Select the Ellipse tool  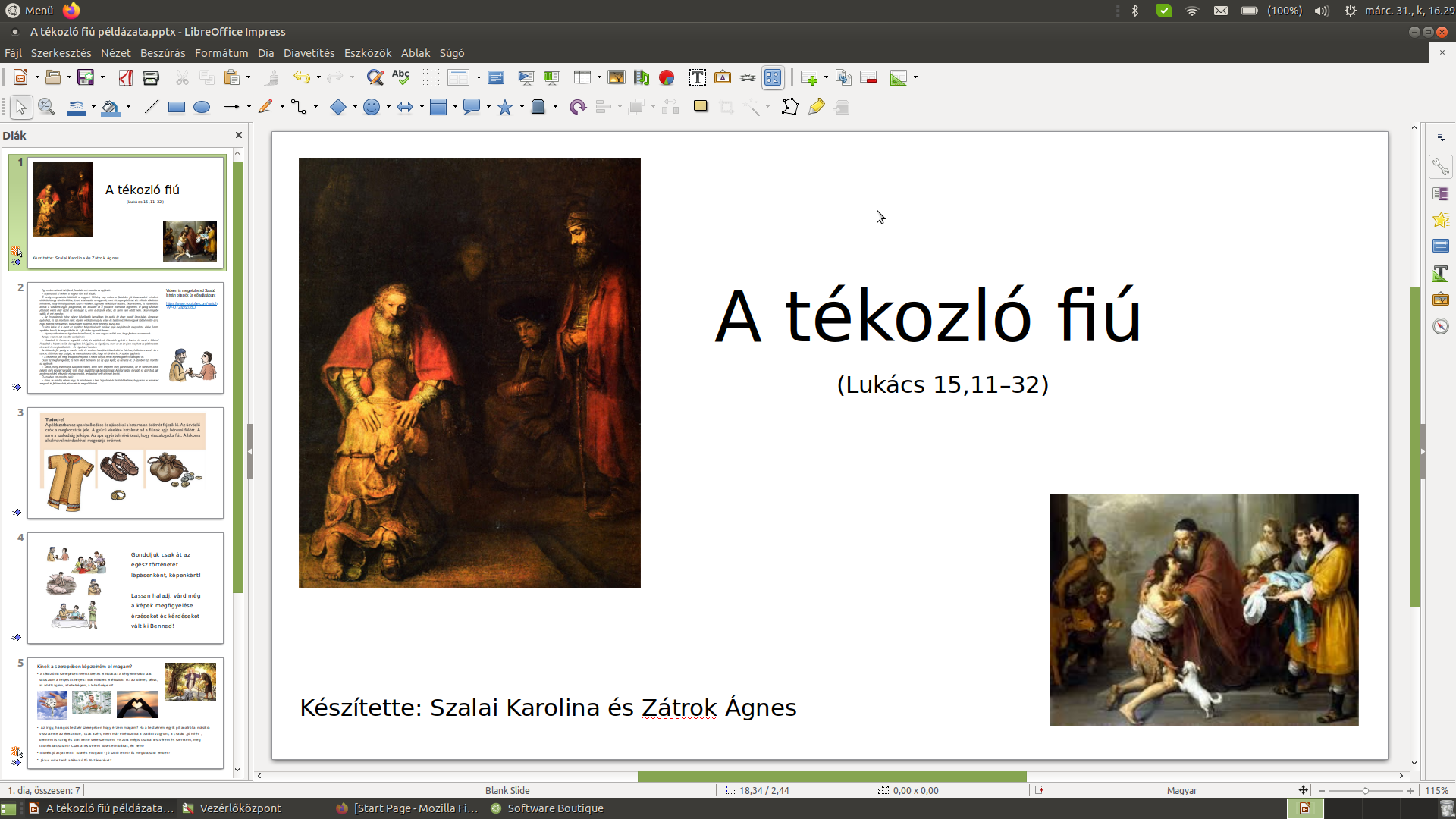pos(202,107)
